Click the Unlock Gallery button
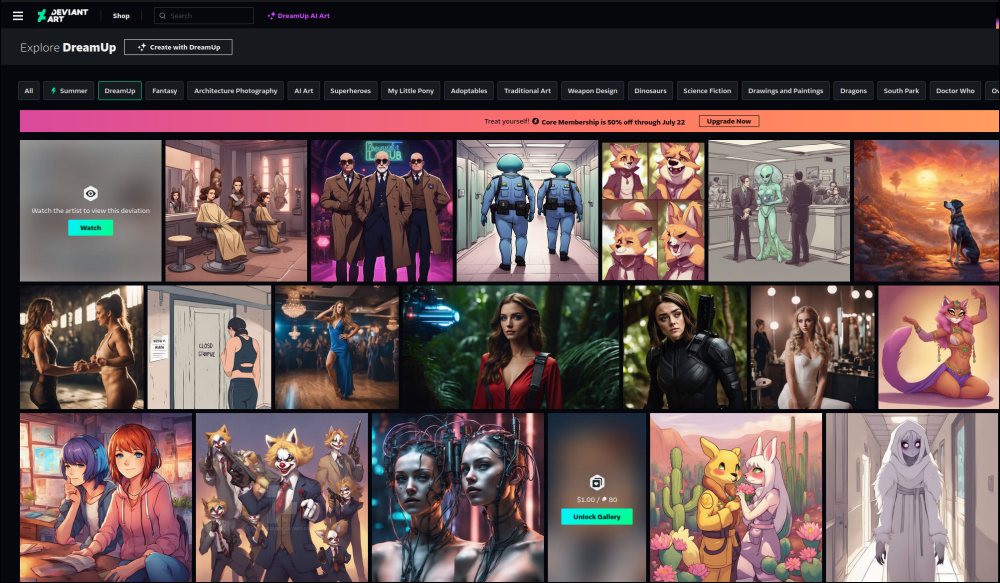The image size is (1000, 583). pos(597,517)
